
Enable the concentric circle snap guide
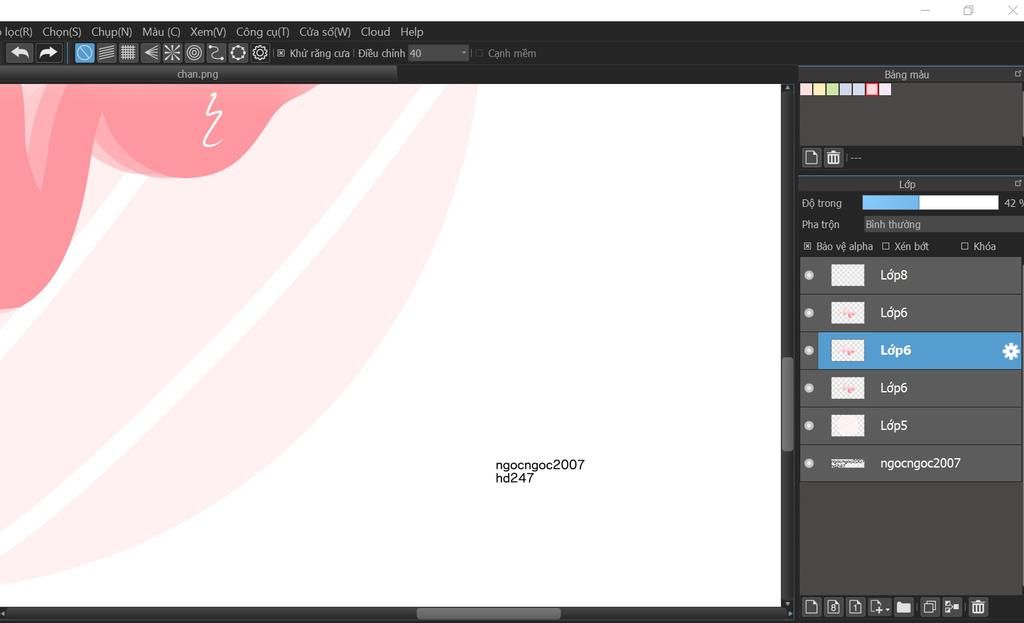194,53
